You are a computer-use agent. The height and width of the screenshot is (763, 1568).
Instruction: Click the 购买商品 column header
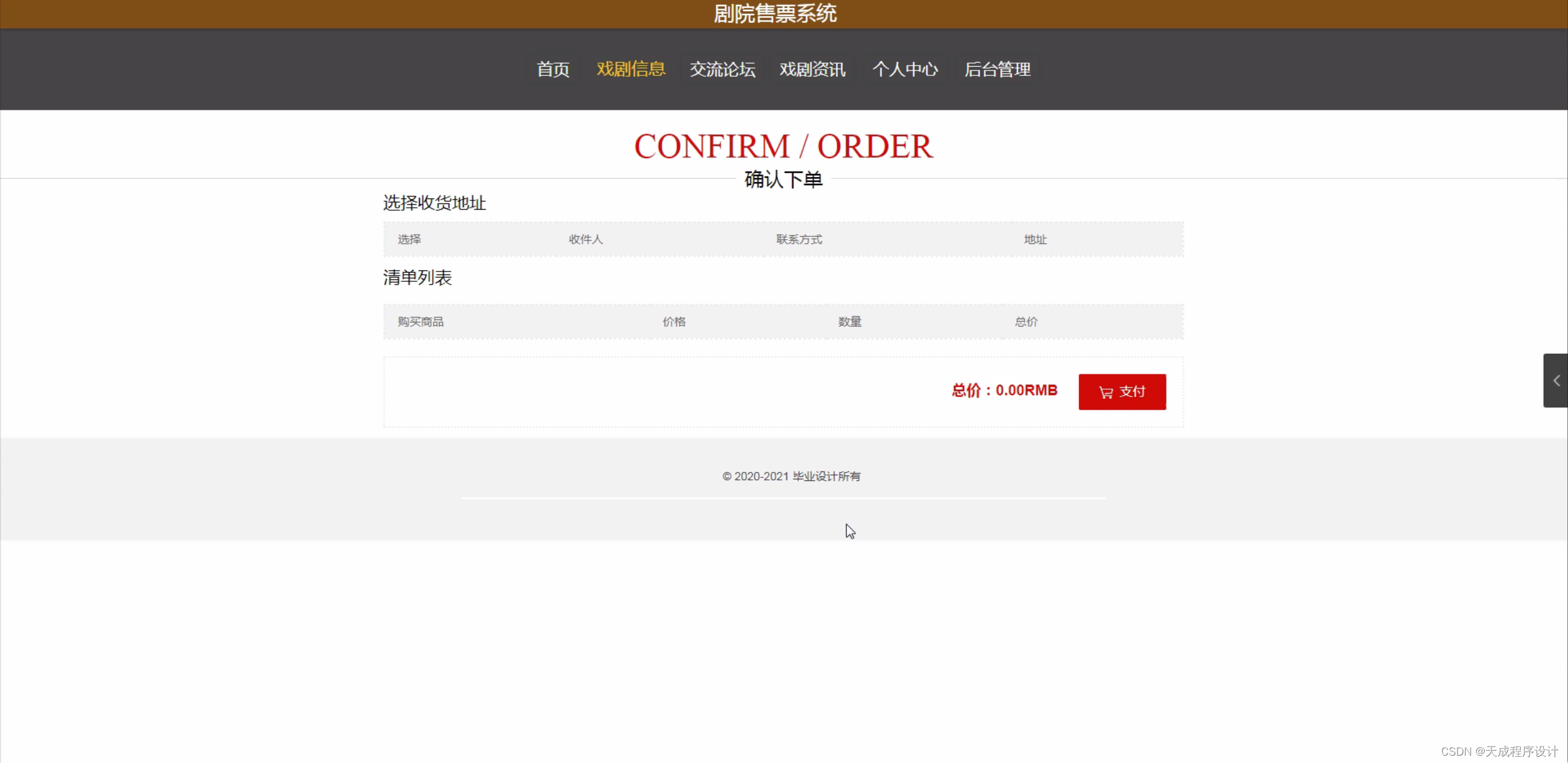pyautogui.click(x=421, y=322)
